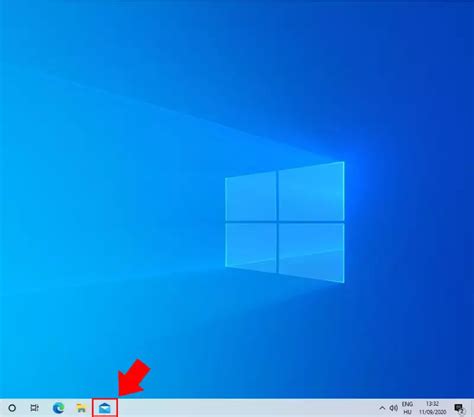
Task: Click the Show desktop sliver at taskbar end
Action: click(x=472, y=408)
